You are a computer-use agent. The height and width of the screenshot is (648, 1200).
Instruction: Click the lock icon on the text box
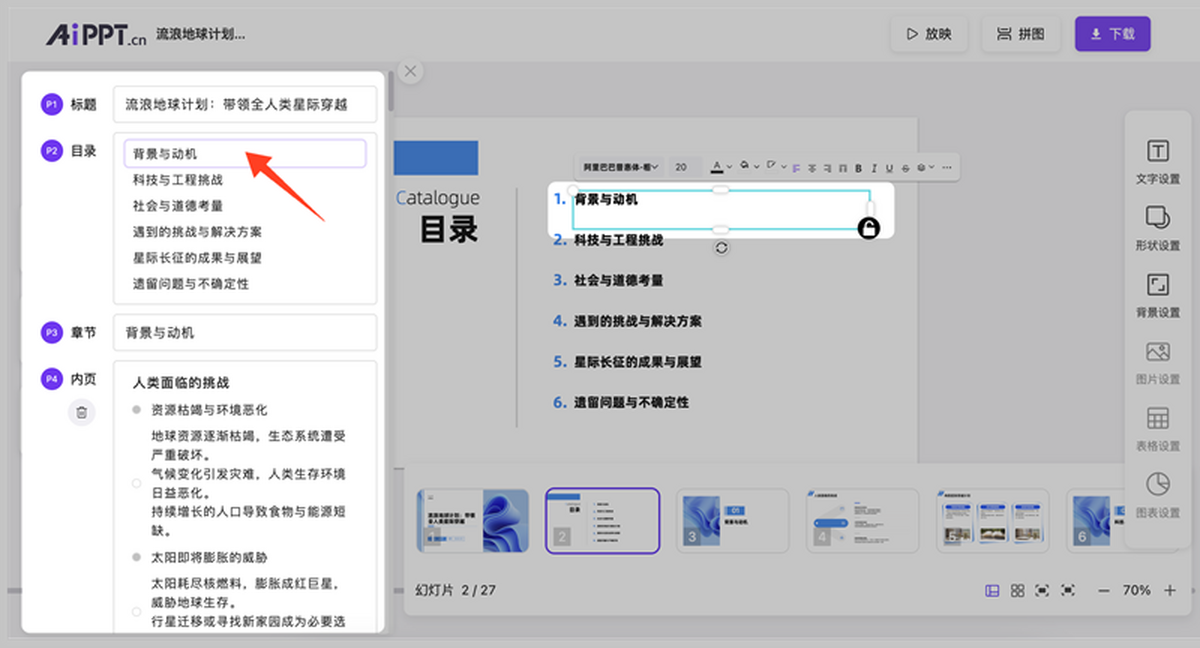(869, 228)
